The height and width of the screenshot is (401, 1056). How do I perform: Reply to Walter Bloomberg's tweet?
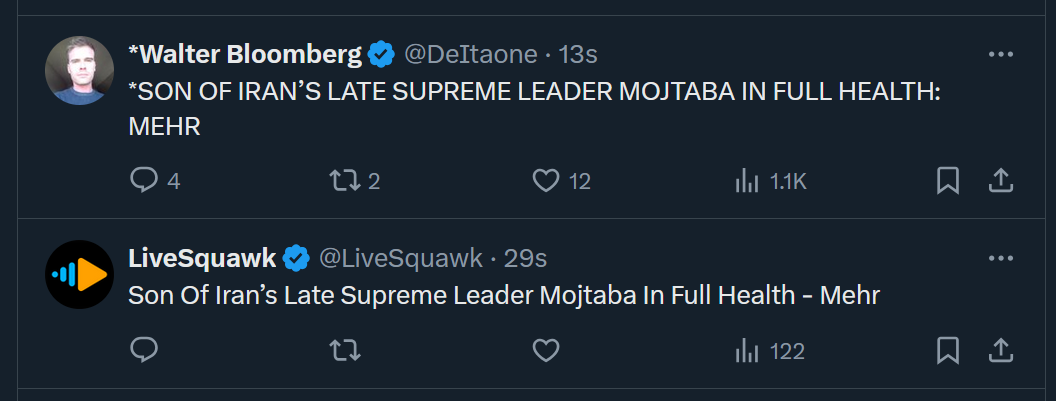pyautogui.click(x=154, y=181)
